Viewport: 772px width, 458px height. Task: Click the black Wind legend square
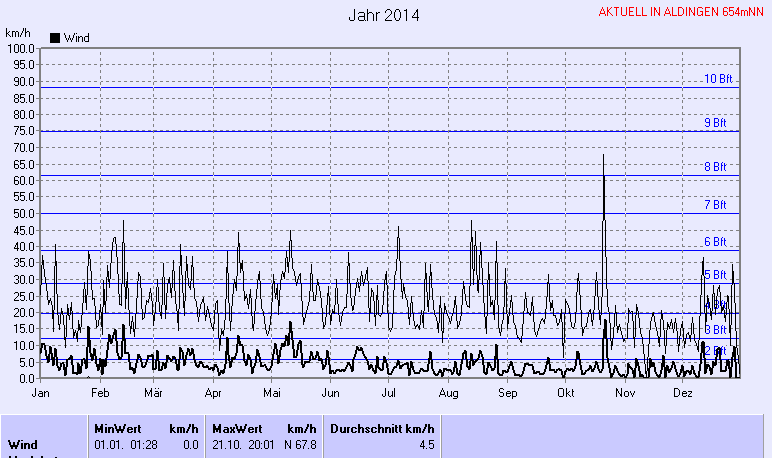pyautogui.click(x=55, y=38)
